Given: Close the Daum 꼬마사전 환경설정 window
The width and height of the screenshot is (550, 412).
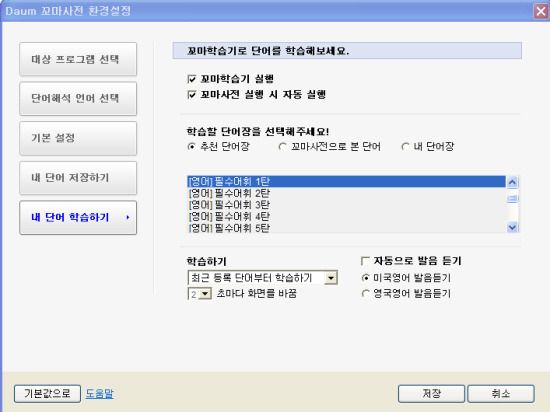Looking at the screenshot, I should click(x=541, y=11).
